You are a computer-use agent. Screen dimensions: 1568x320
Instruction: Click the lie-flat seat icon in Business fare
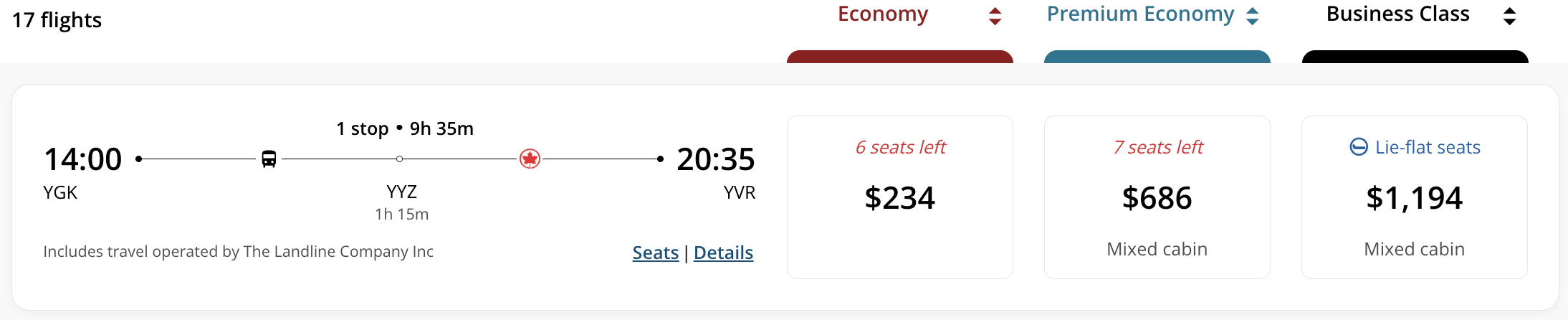point(1359,147)
